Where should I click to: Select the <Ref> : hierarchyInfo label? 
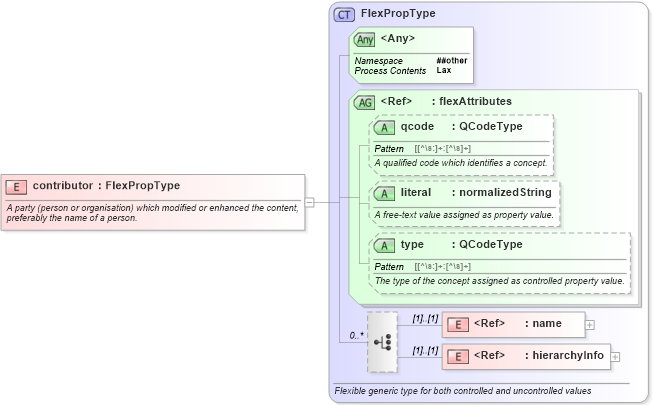click(538, 355)
